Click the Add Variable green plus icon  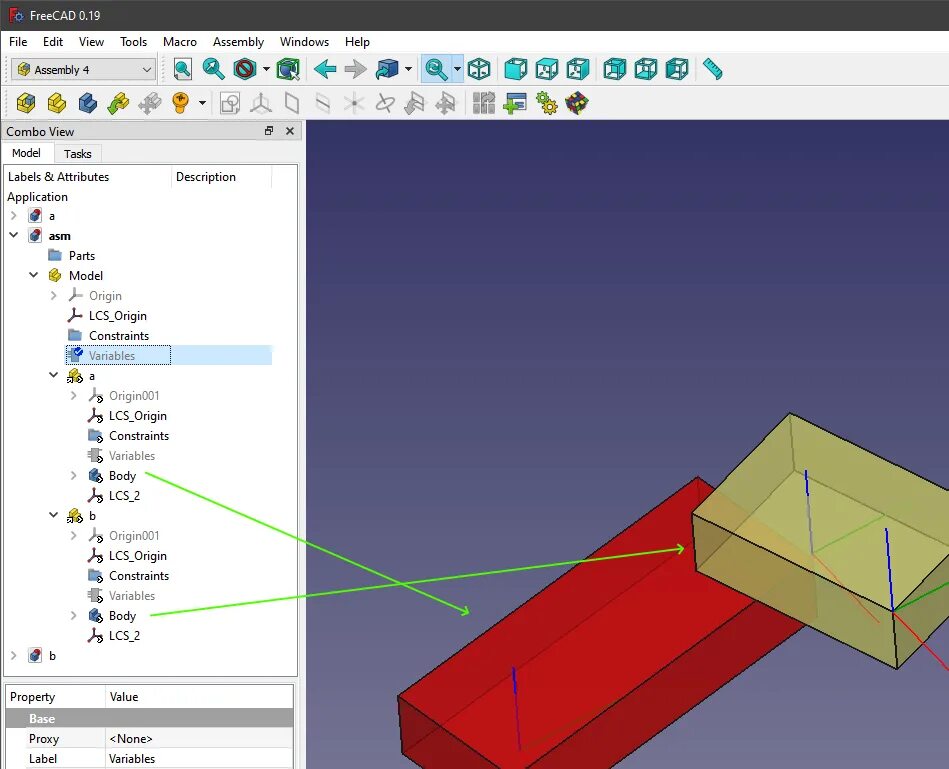[x=515, y=103]
